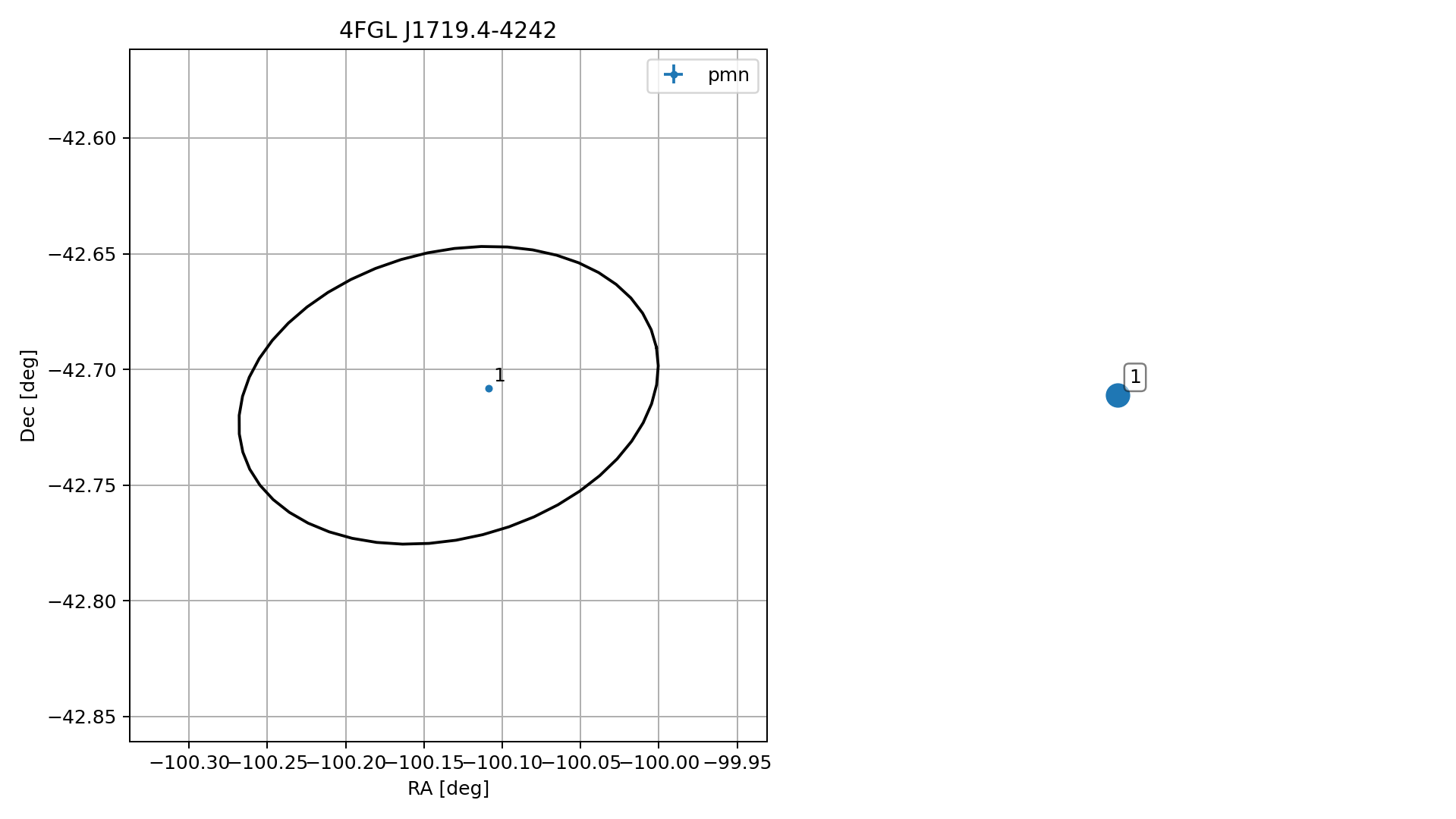Click the RA [deg] axis label
This screenshot has height=819, width=1456.
[x=448, y=789]
